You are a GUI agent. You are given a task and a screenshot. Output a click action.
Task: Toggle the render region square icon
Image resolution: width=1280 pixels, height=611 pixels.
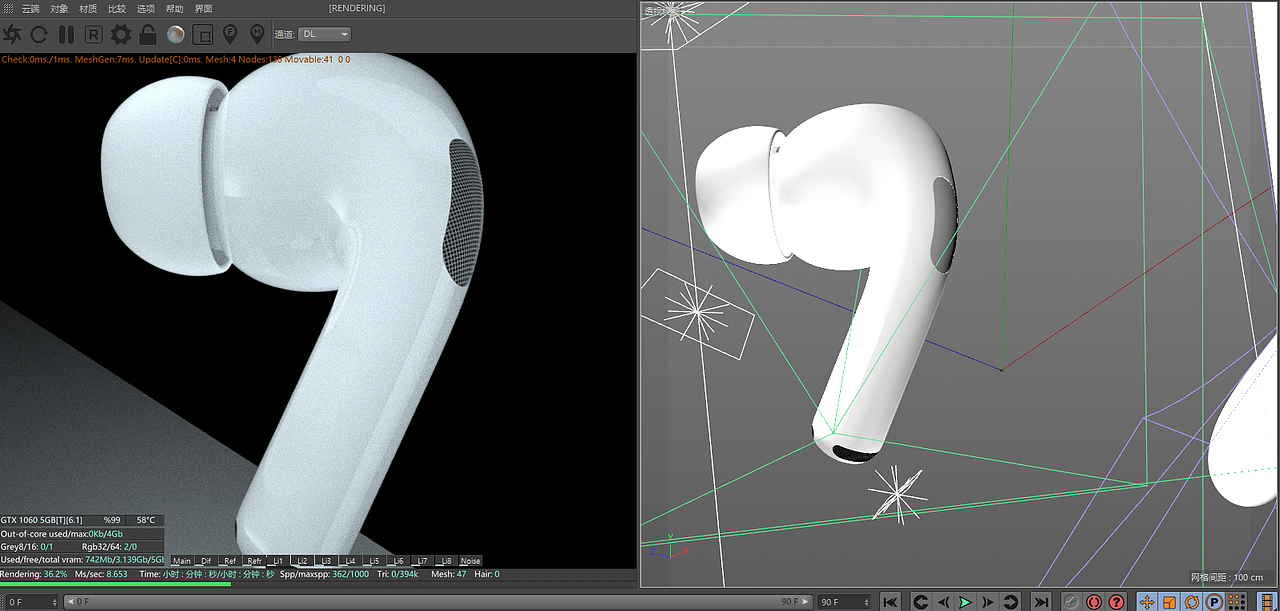(202, 34)
